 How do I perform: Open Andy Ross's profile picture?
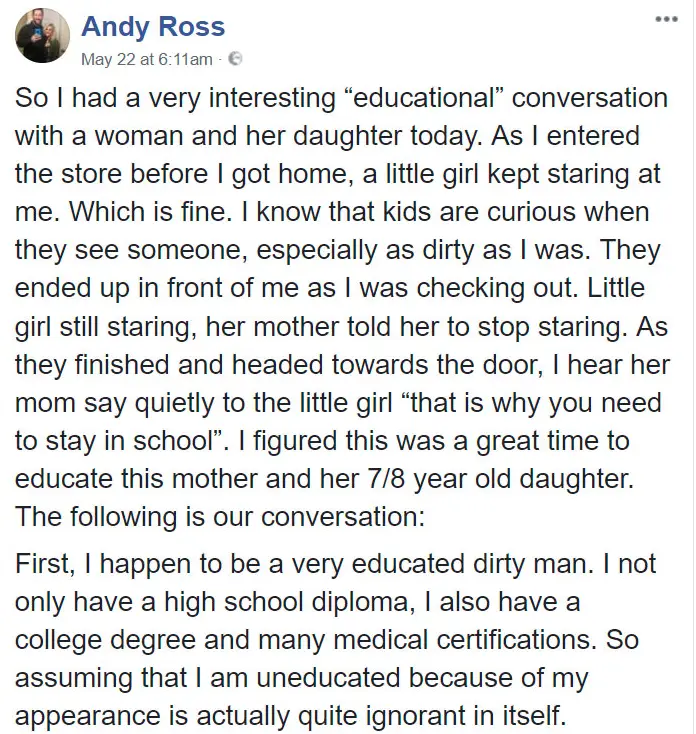coord(43,35)
